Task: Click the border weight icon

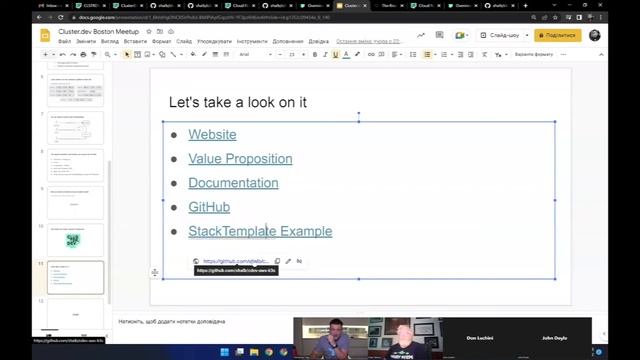Action: (215, 54)
